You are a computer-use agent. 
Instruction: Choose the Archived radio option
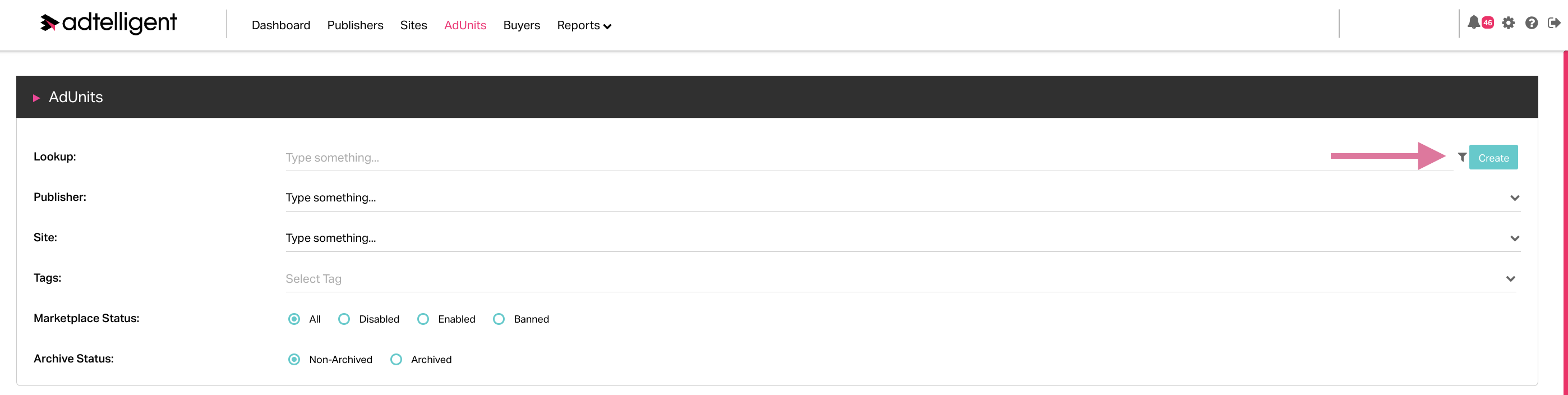pyautogui.click(x=396, y=360)
